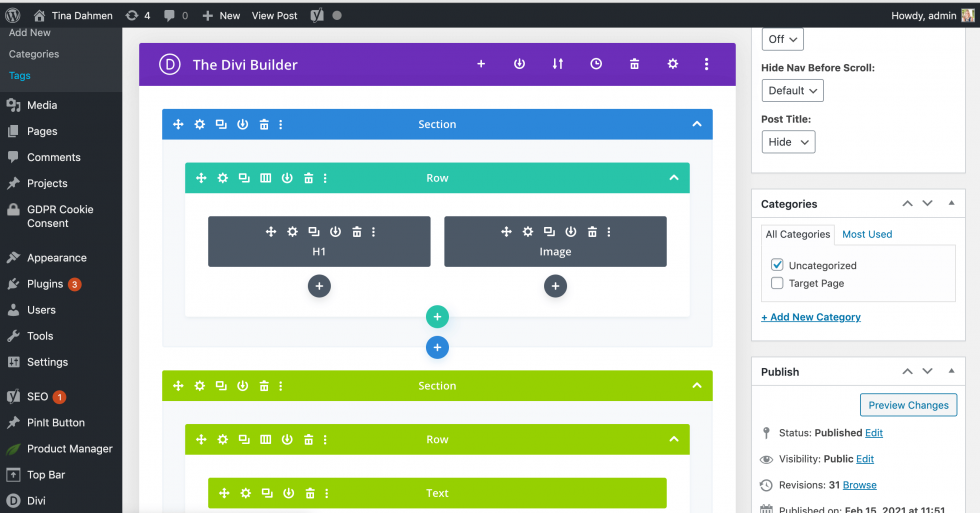The width and height of the screenshot is (980, 513).
Task: Disable green Section with power icon
Action: [242, 386]
